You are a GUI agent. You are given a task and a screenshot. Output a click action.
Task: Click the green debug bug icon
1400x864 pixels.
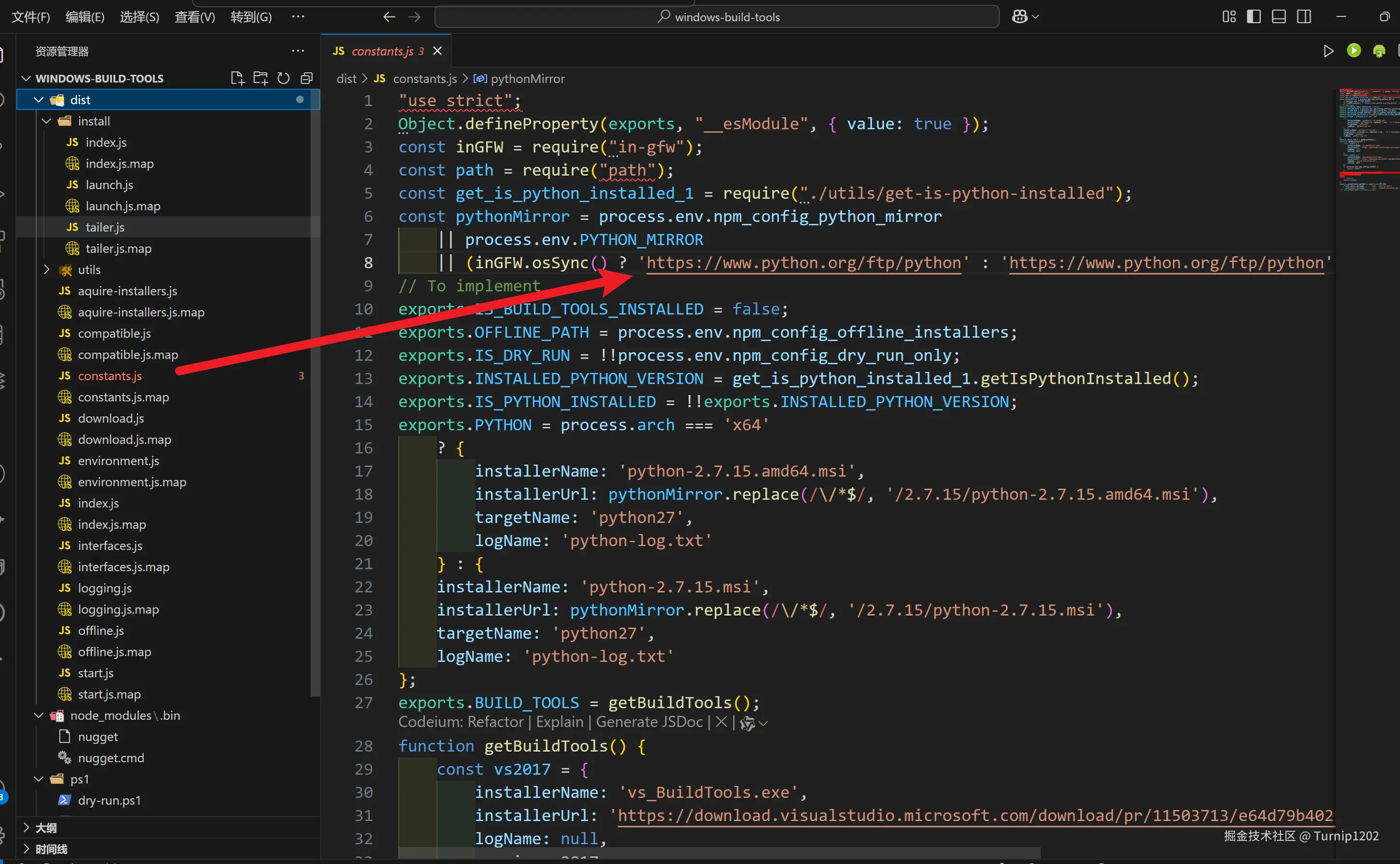click(1379, 51)
